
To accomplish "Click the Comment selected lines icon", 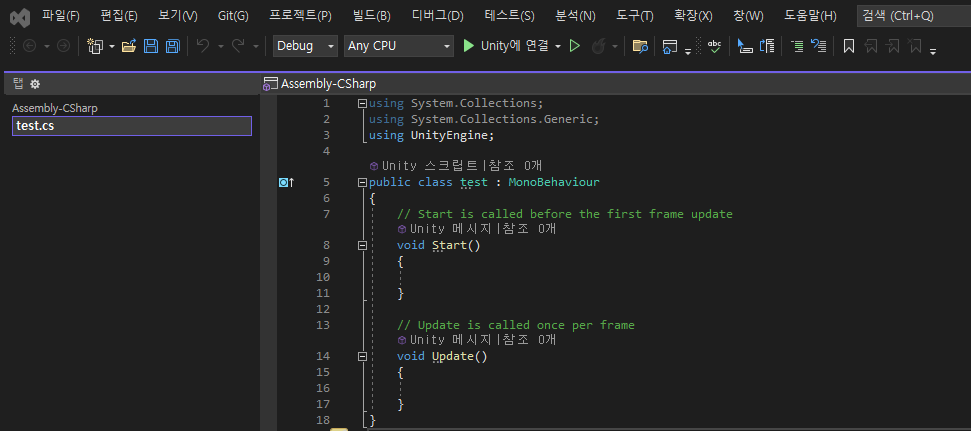I will [798, 46].
